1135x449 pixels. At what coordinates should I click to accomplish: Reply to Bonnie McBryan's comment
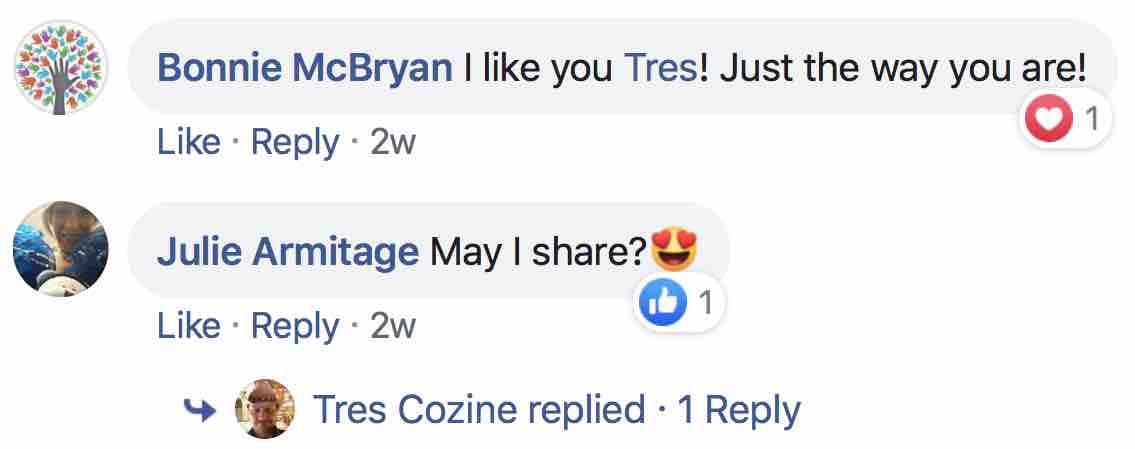click(x=294, y=143)
